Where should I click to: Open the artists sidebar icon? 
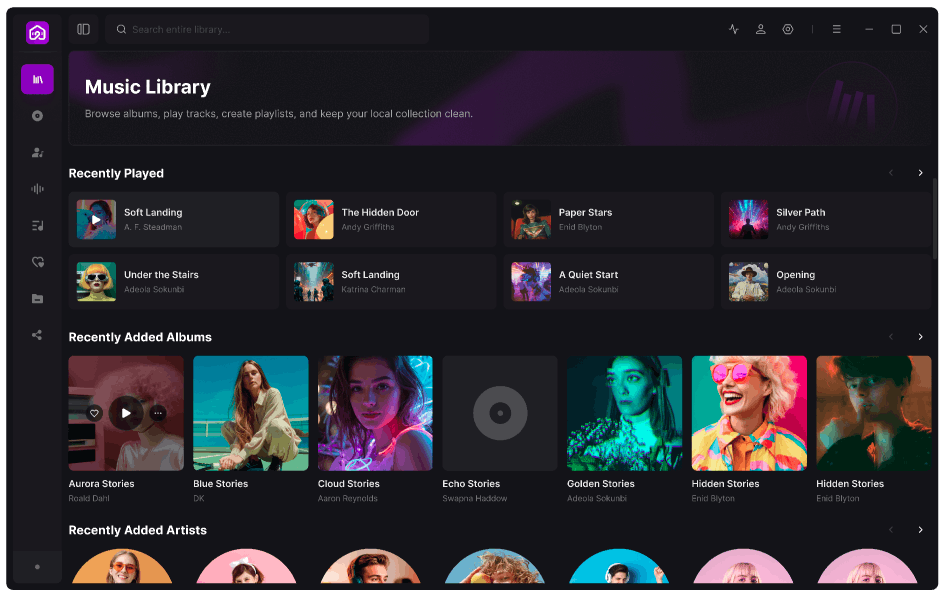coord(38,152)
